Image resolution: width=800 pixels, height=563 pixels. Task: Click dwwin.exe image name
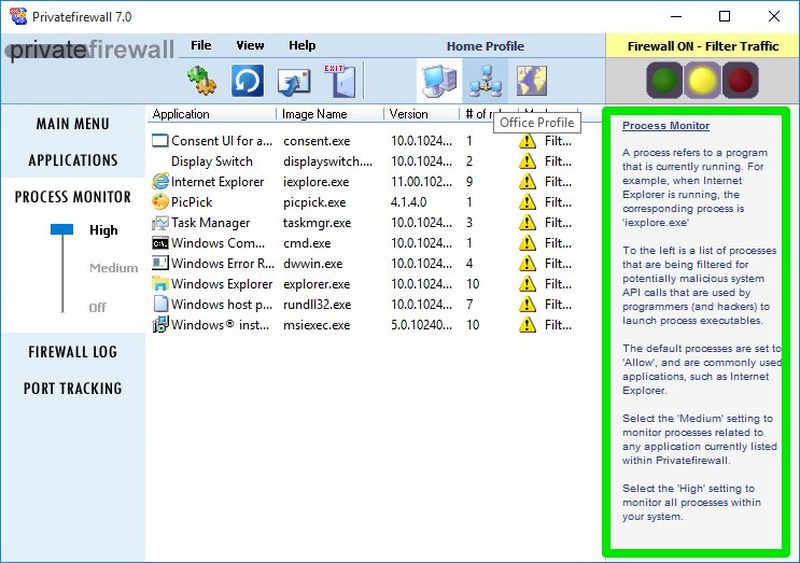(313, 264)
